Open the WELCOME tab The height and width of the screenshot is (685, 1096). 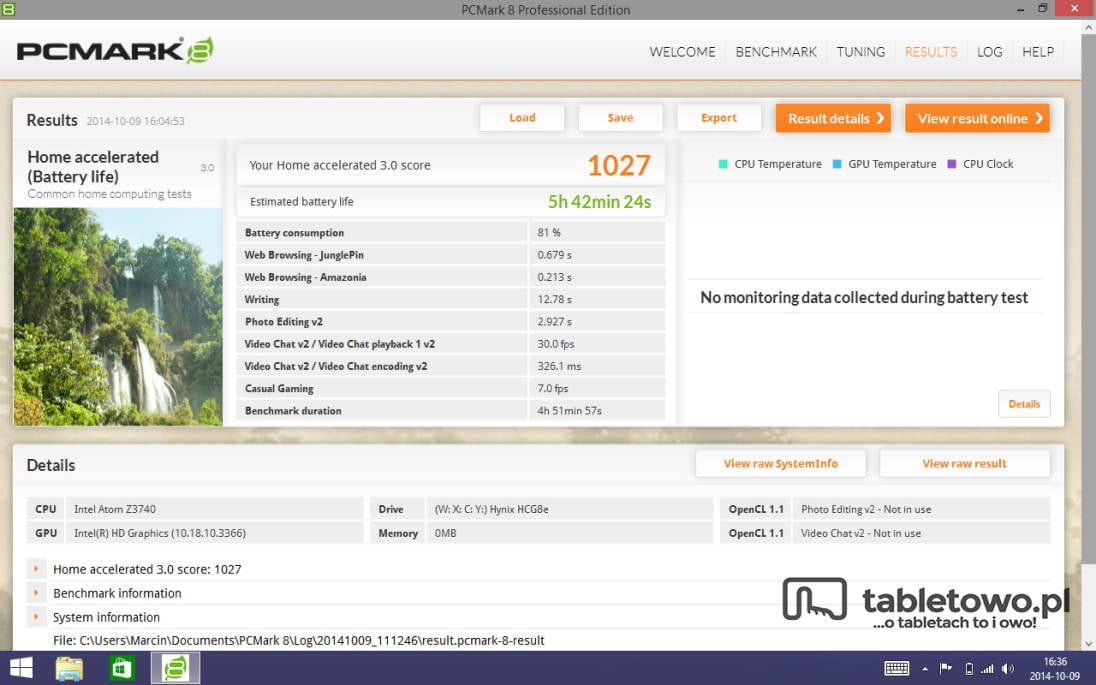click(682, 52)
